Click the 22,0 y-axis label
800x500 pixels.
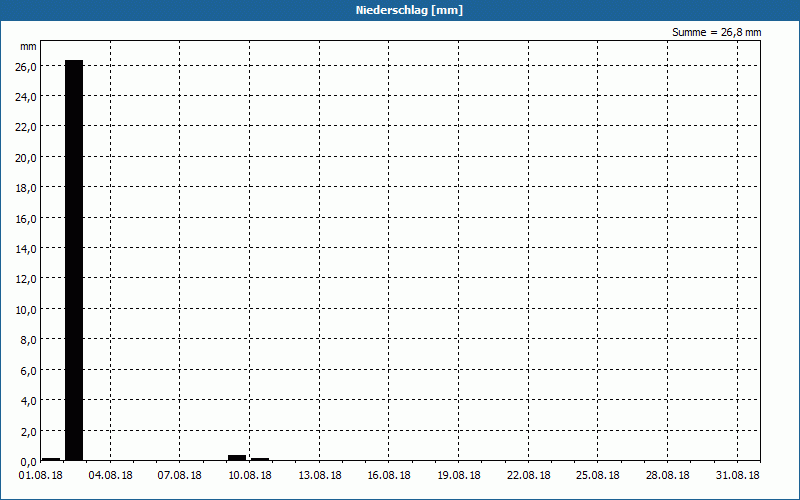[26, 128]
